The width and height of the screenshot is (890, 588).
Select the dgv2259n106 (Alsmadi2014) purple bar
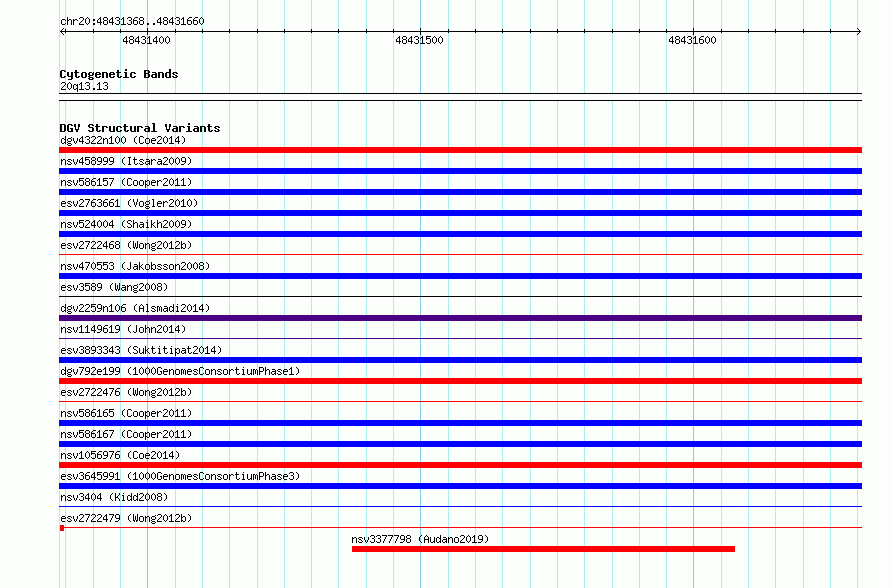tap(460, 318)
